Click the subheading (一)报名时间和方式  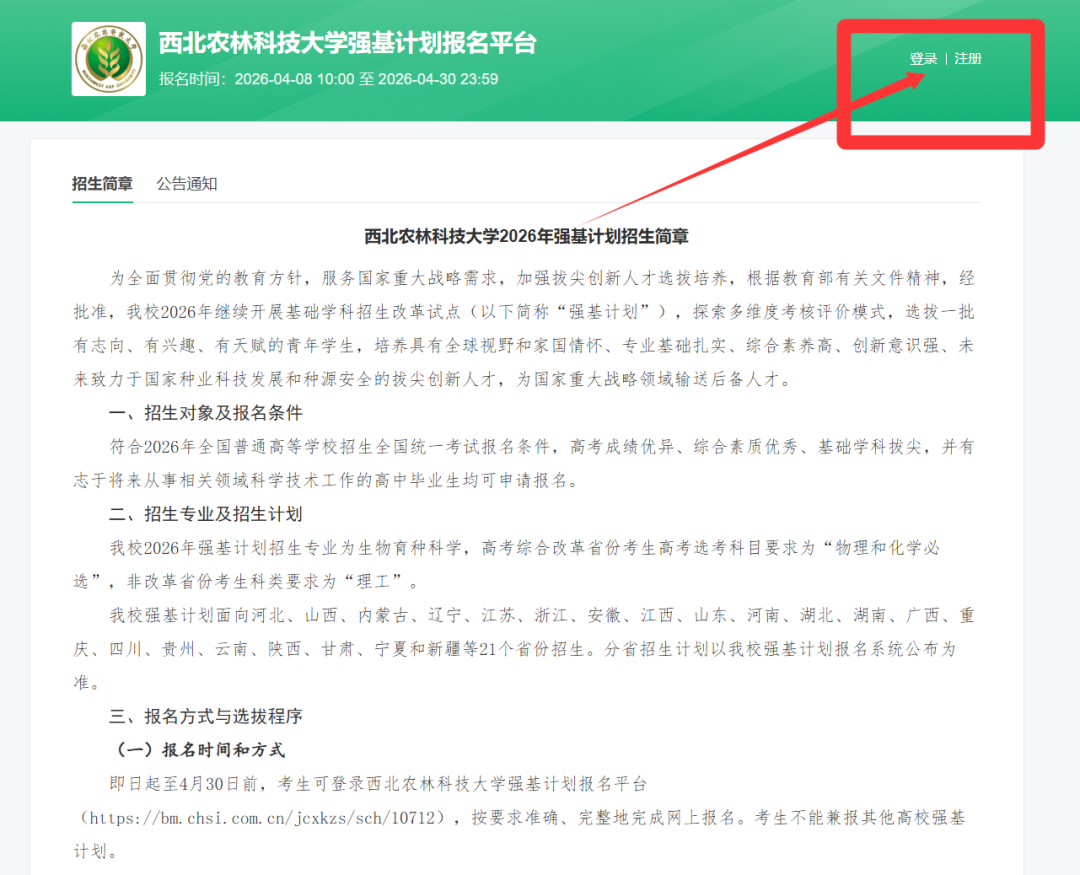tap(201, 750)
